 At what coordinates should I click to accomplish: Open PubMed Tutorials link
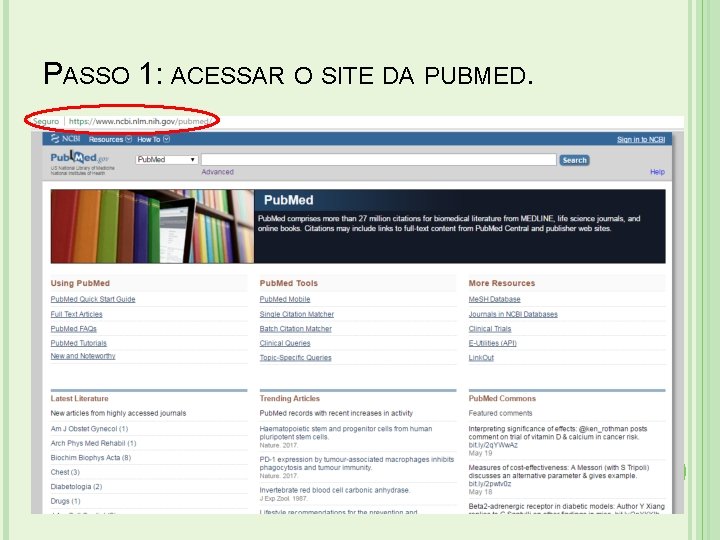(x=79, y=343)
